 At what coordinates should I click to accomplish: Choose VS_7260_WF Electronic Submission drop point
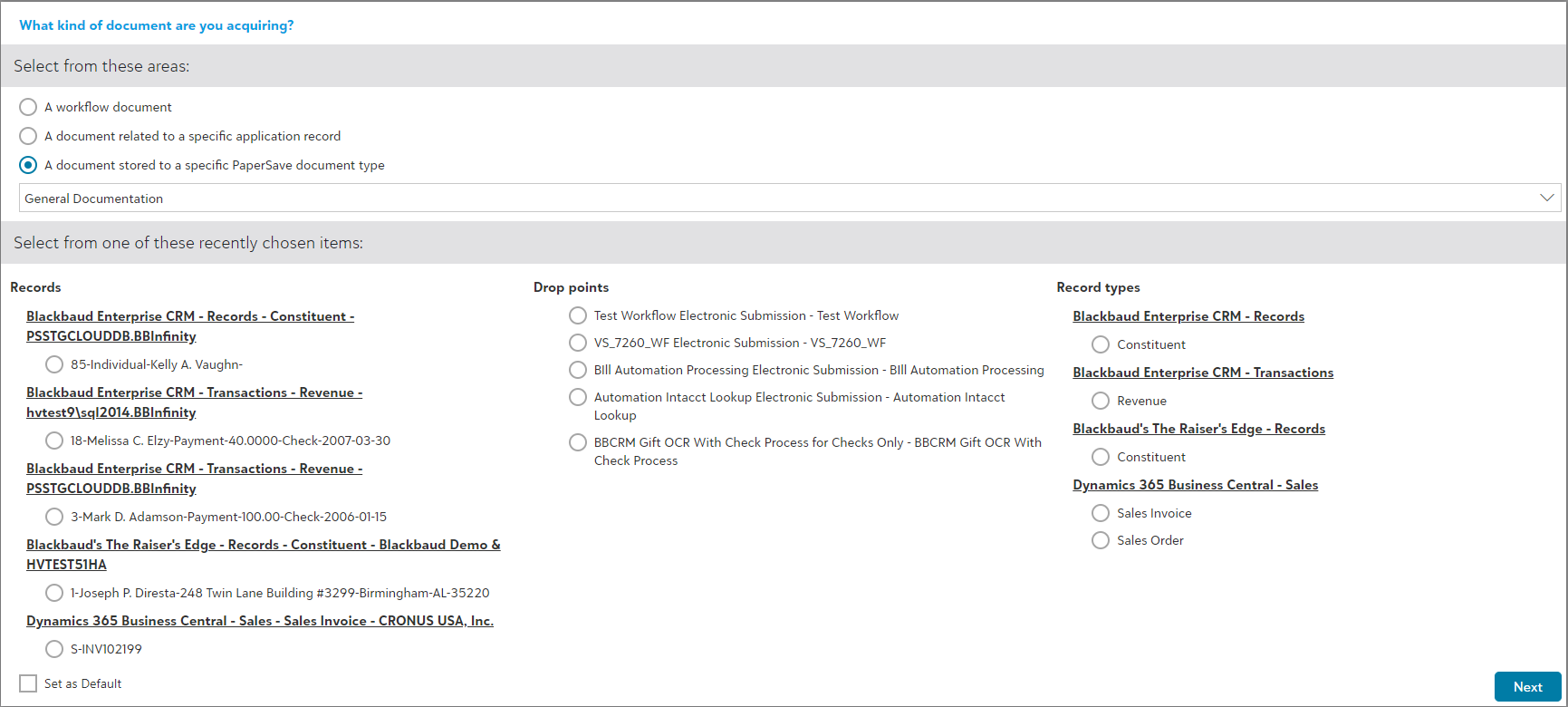click(x=578, y=343)
